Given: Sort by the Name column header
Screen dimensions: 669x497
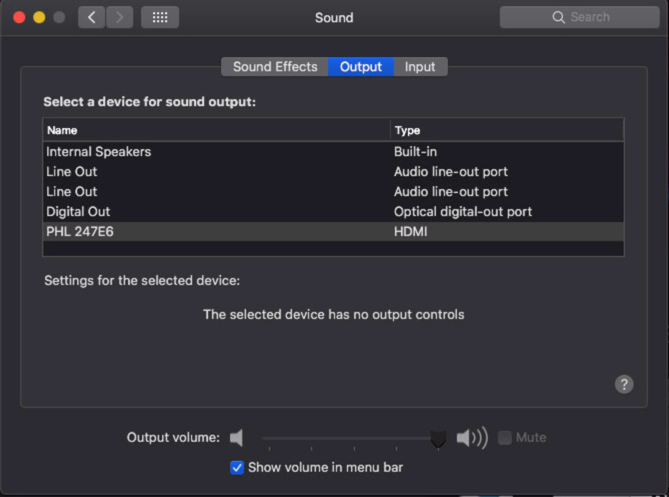Looking at the screenshot, I should point(216,130).
